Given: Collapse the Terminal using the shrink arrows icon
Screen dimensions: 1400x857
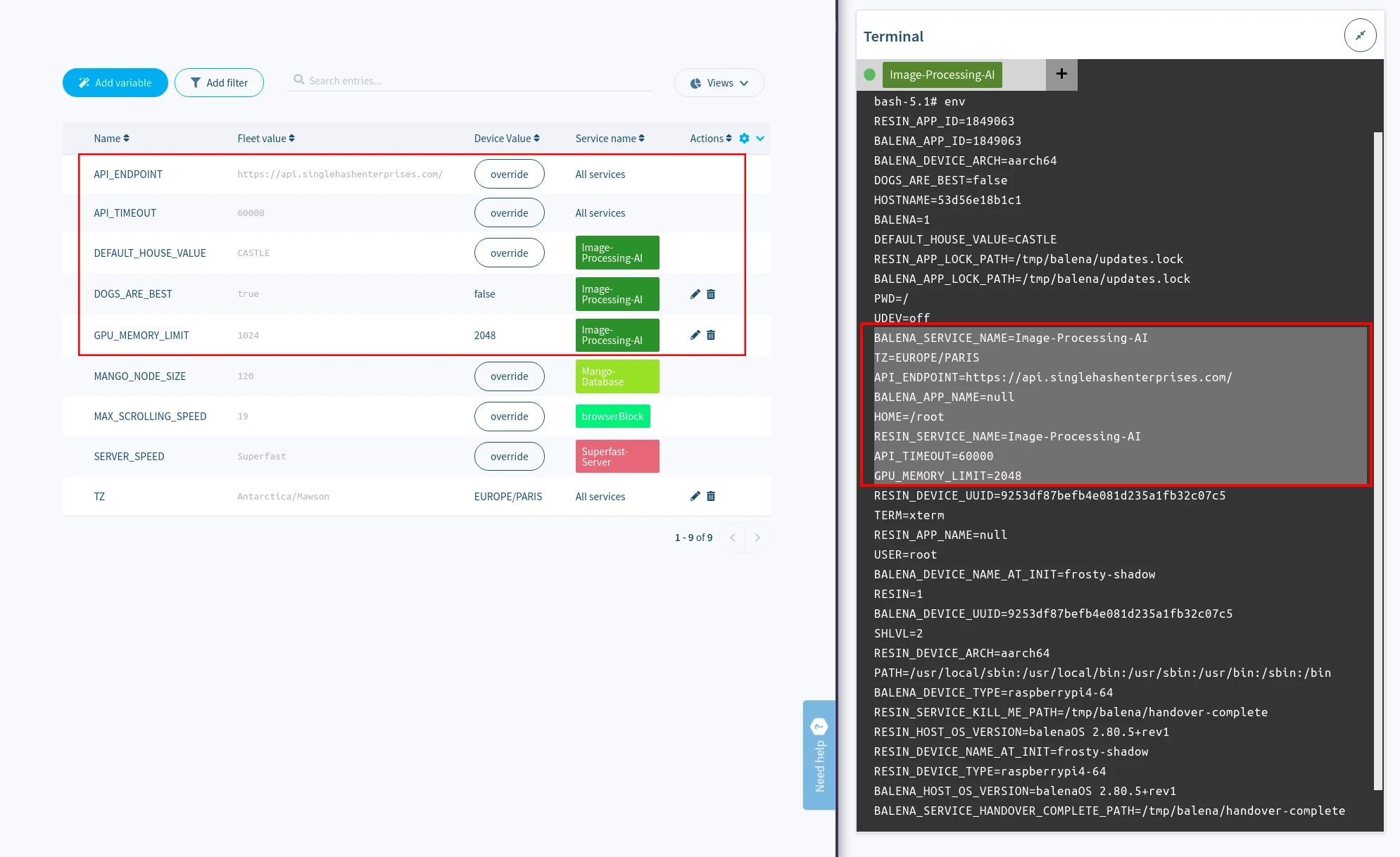Looking at the screenshot, I should [1360, 34].
